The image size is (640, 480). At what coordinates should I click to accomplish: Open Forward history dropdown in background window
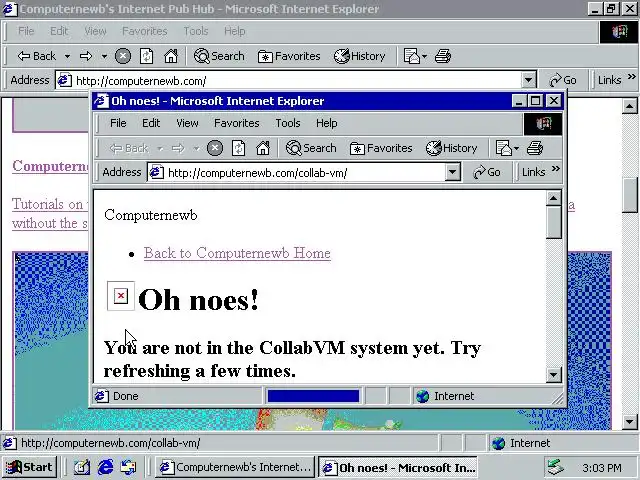point(104,56)
